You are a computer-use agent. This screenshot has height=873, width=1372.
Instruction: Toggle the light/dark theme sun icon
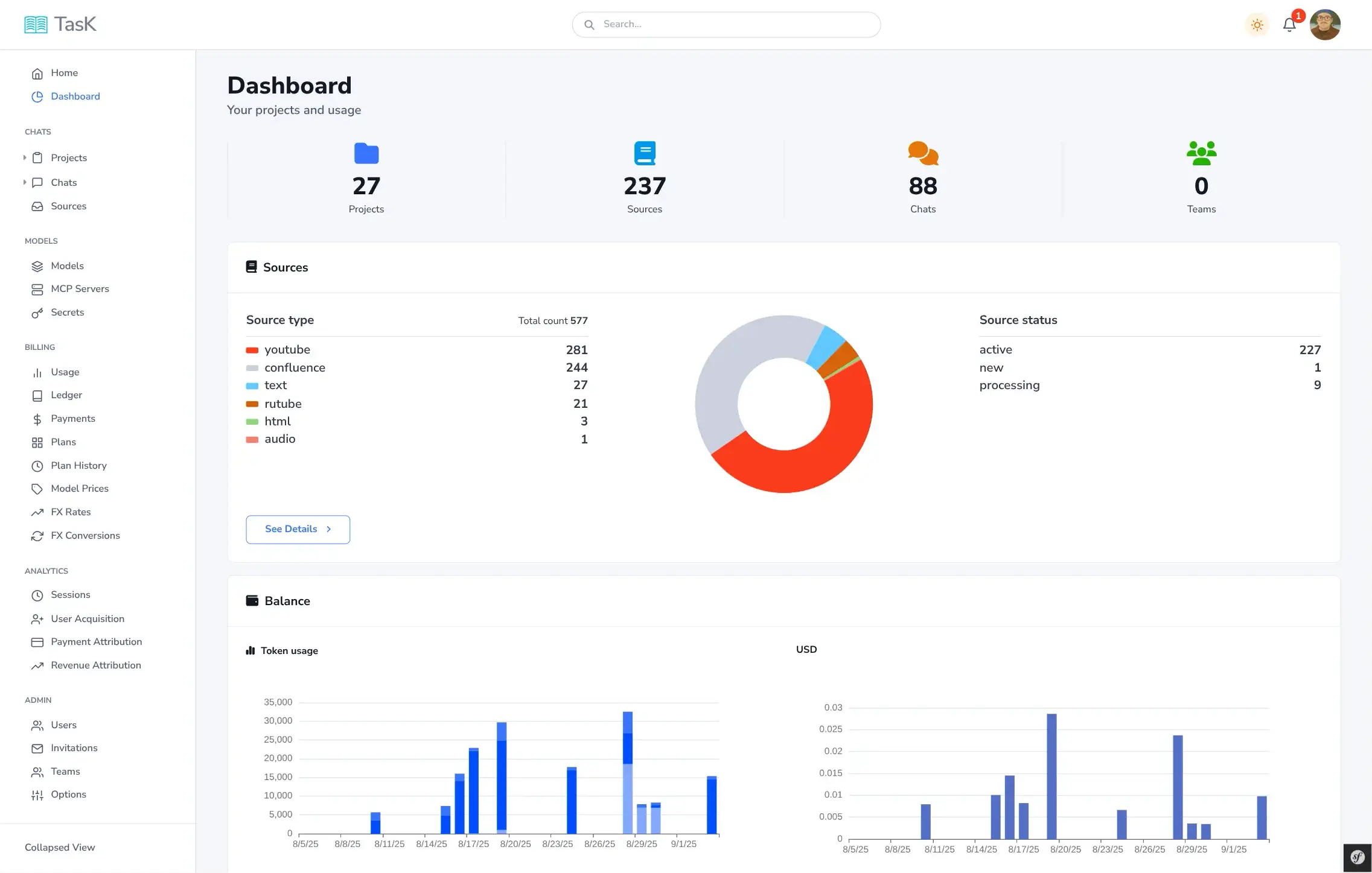click(1257, 25)
